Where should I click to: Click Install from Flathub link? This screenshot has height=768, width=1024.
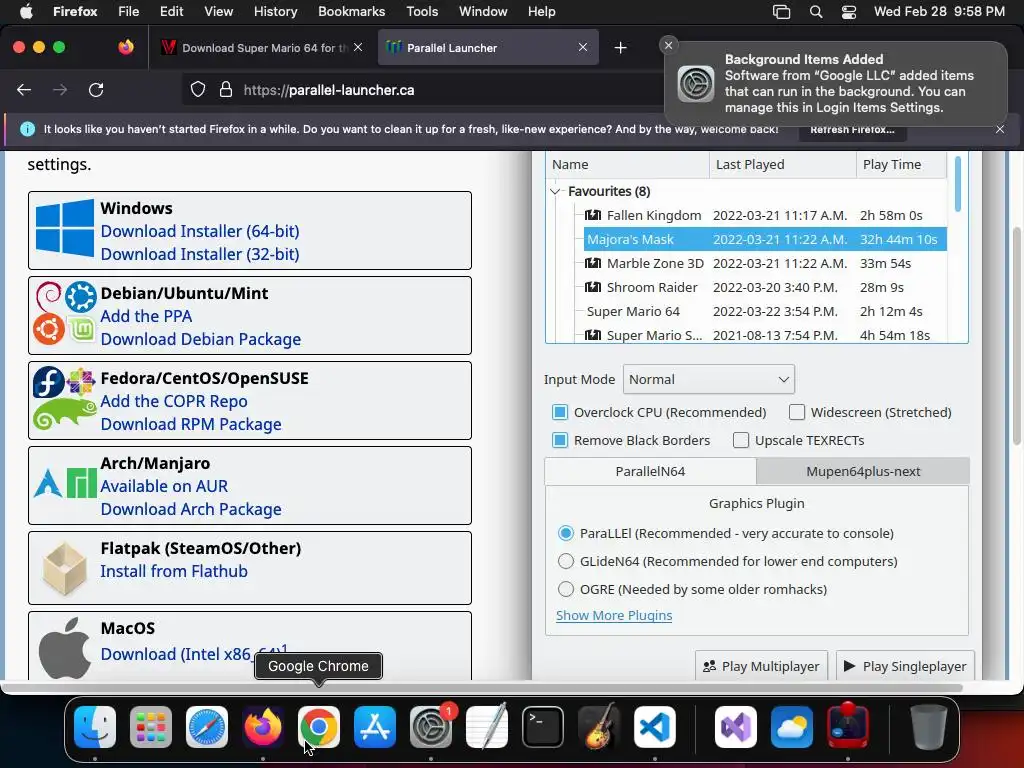174,571
